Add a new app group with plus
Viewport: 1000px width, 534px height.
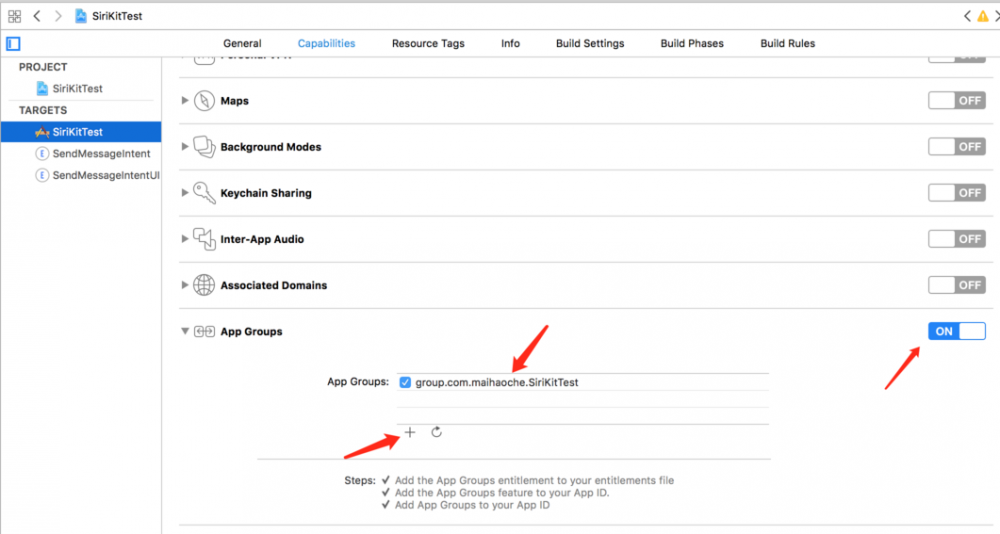410,433
